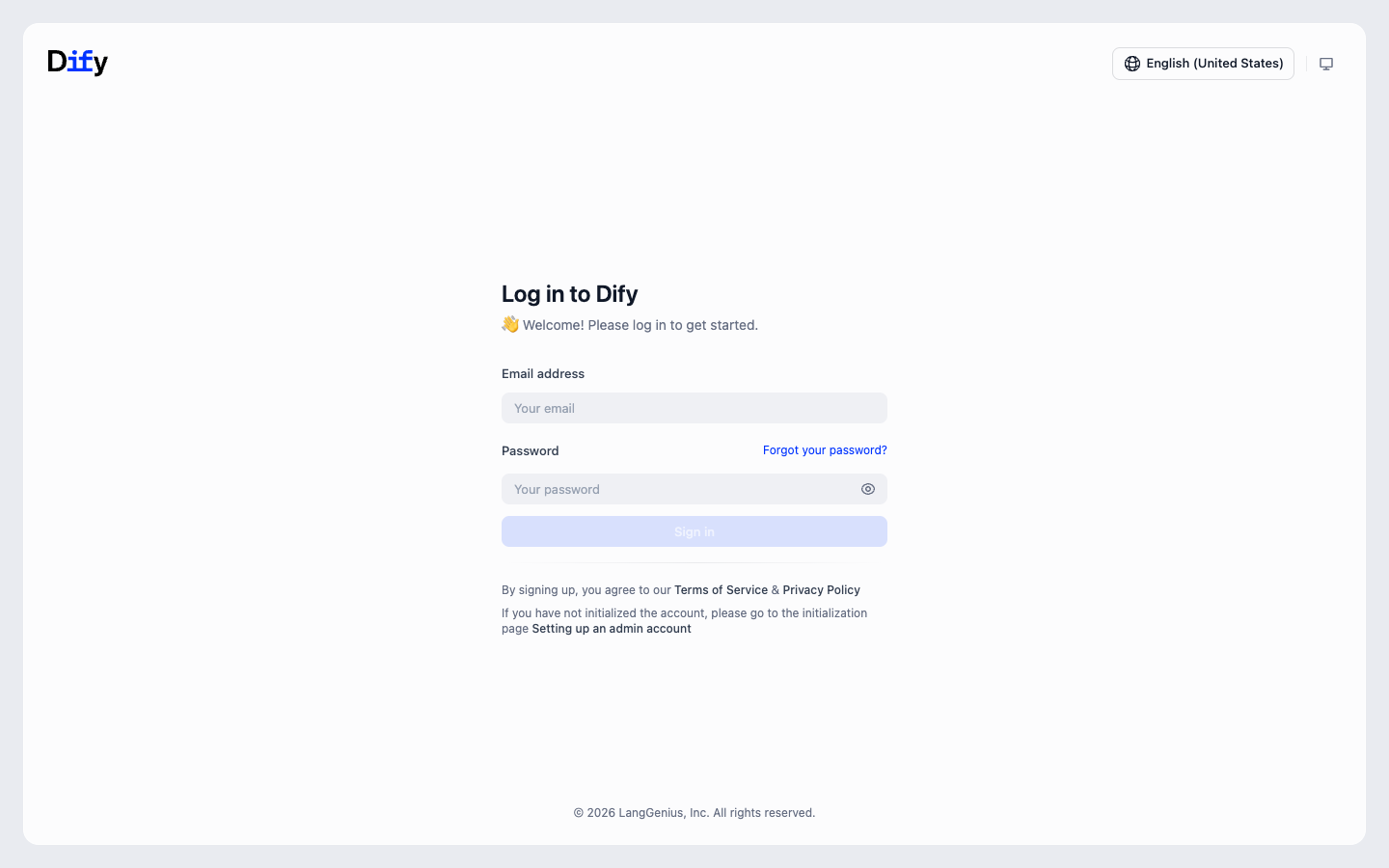Click the Sign in button
1389x868 pixels.
click(x=694, y=531)
